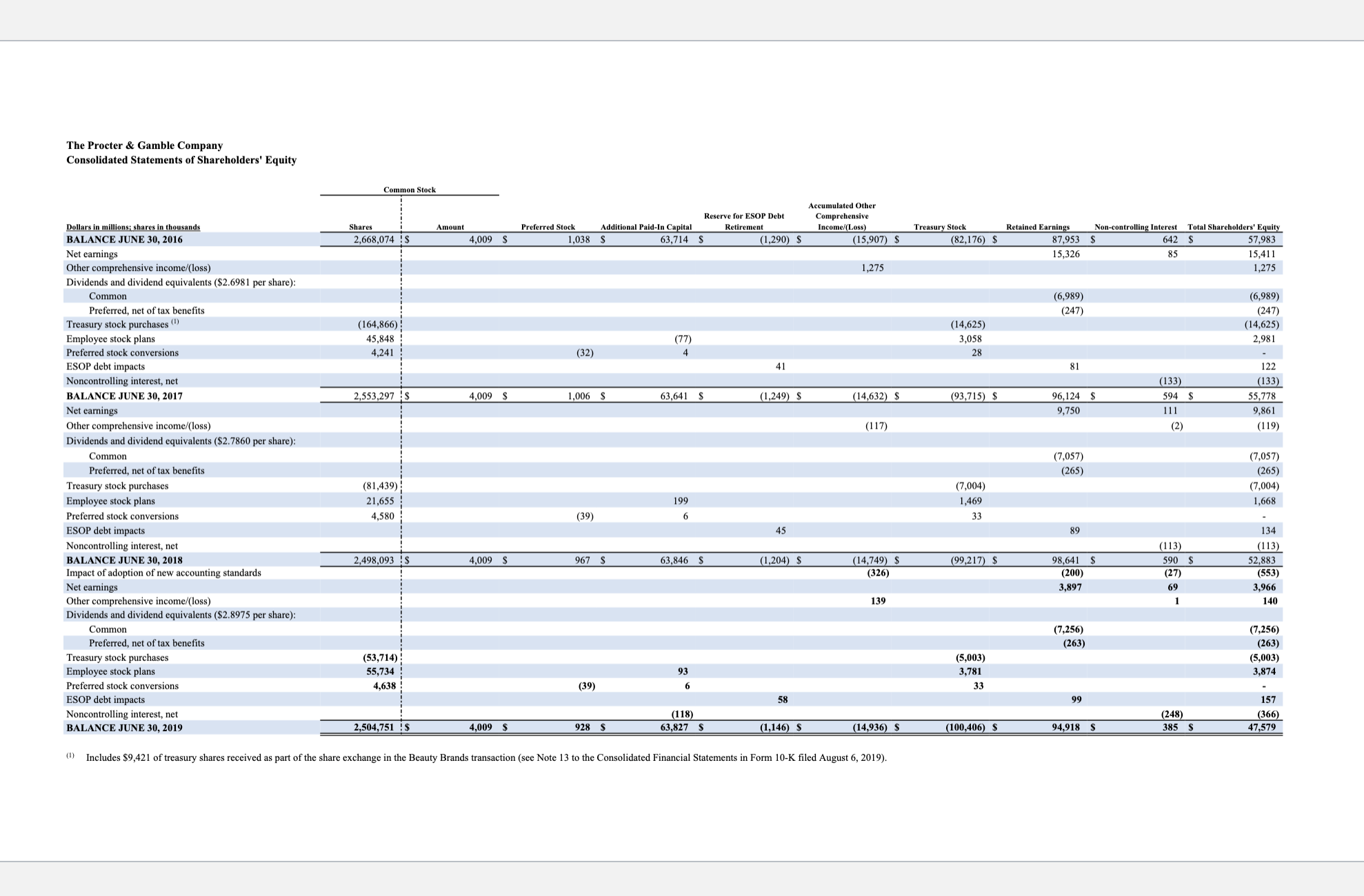Click the footnote about Beauty Brands transaction
1364x896 pixels.
485,758
